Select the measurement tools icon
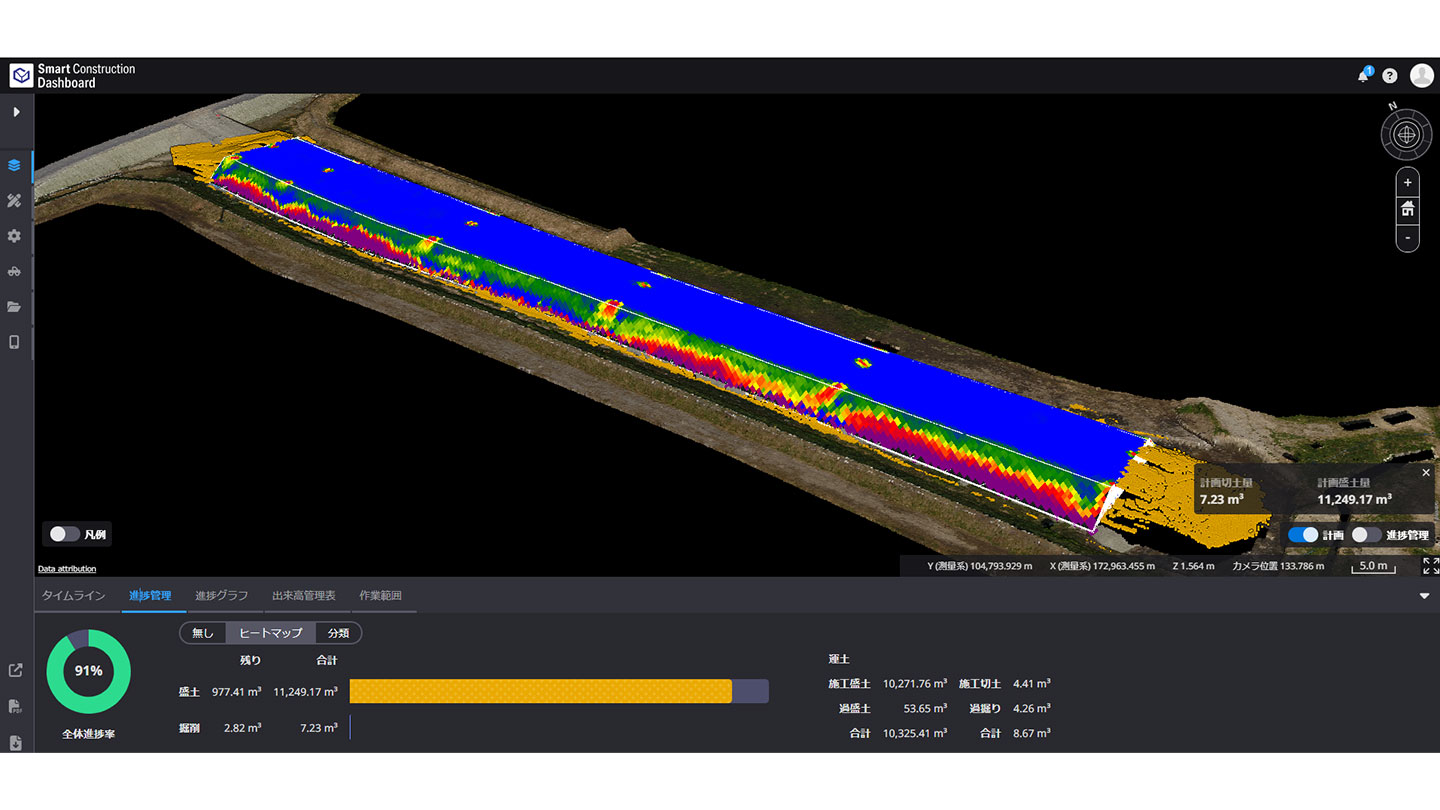 click(x=14, y=201)
